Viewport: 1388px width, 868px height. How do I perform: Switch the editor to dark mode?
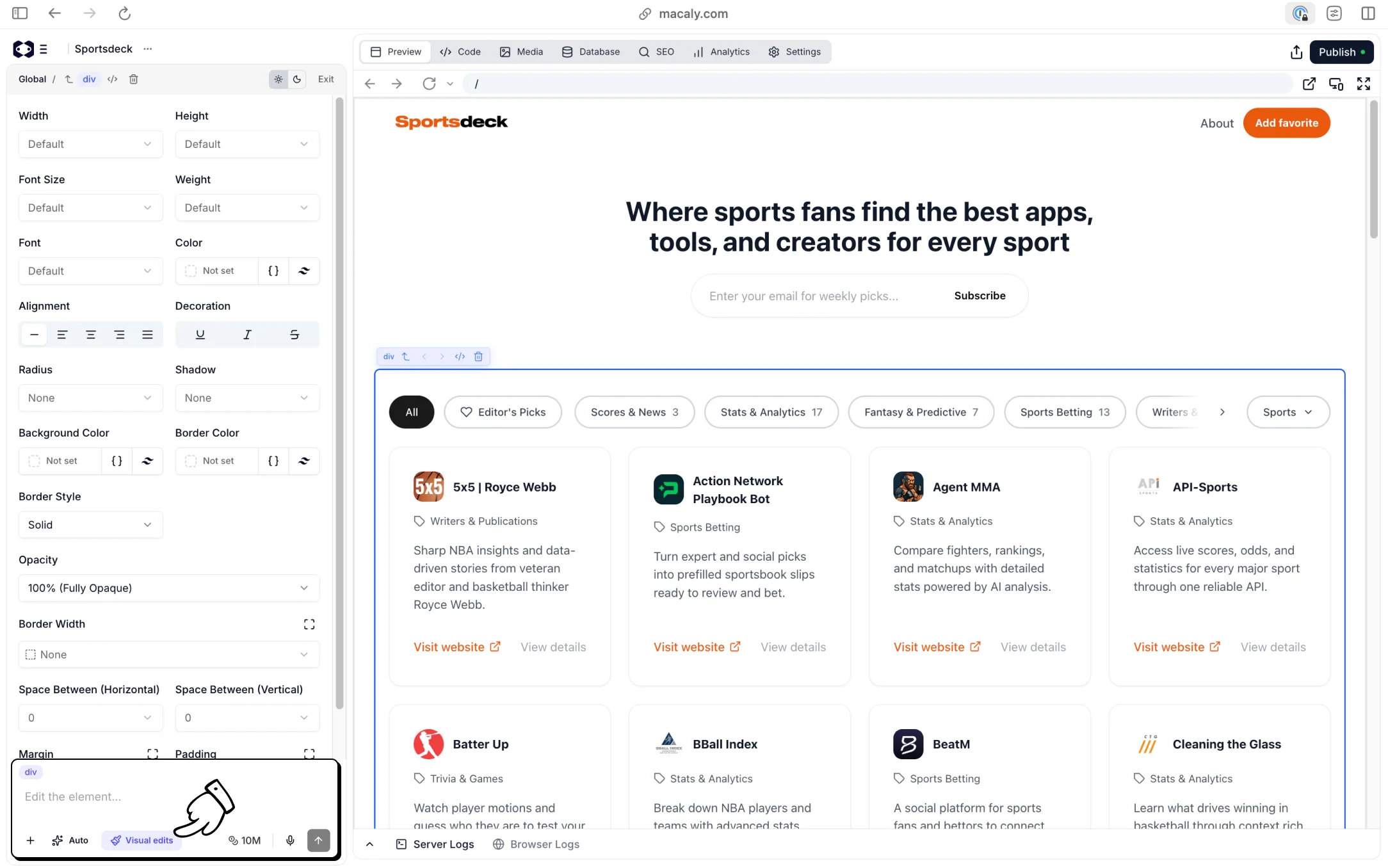(x=297, y=79)
